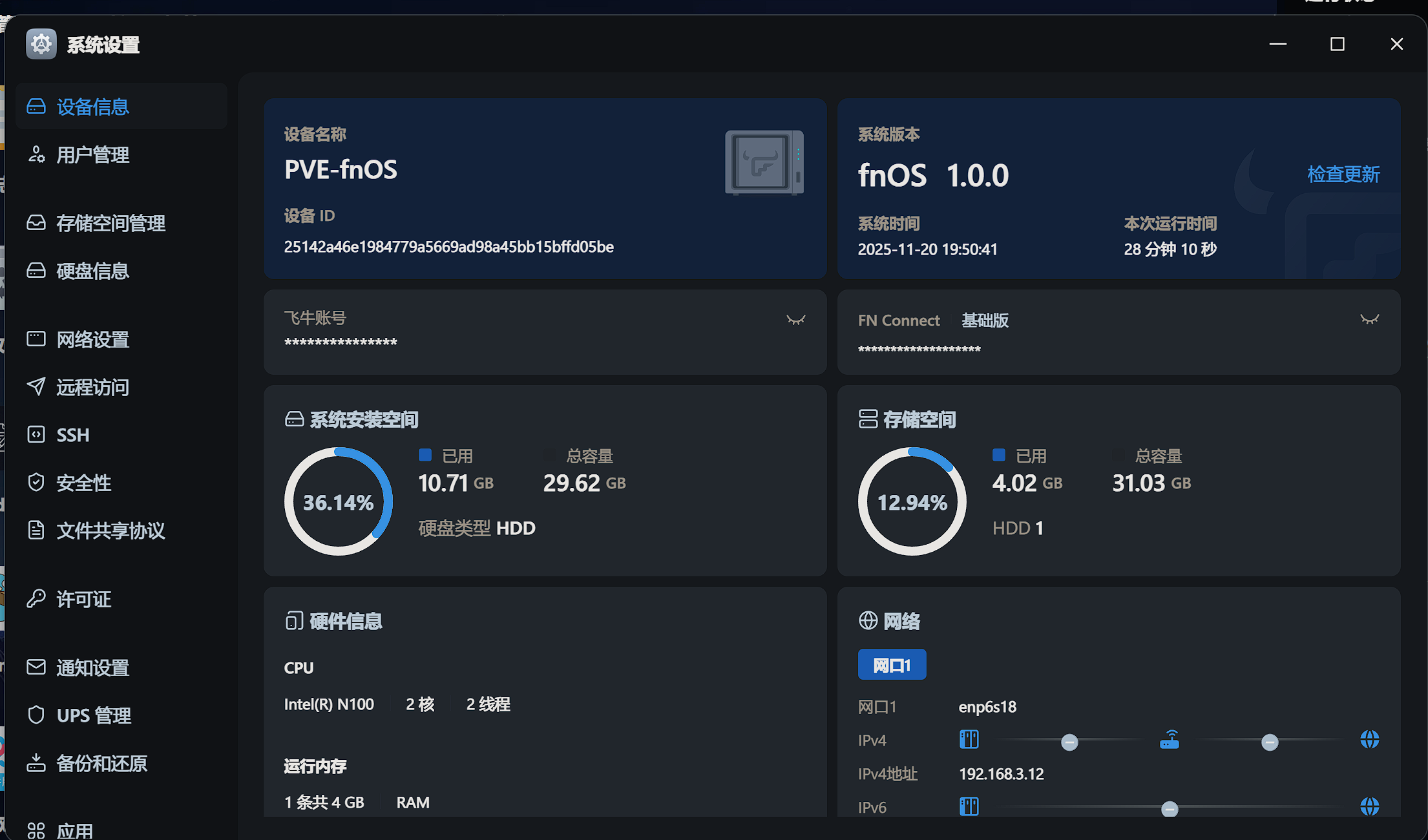This screenshot has width=1428, height=840.
Task: Click the device ID string
Action: point(448,247)
